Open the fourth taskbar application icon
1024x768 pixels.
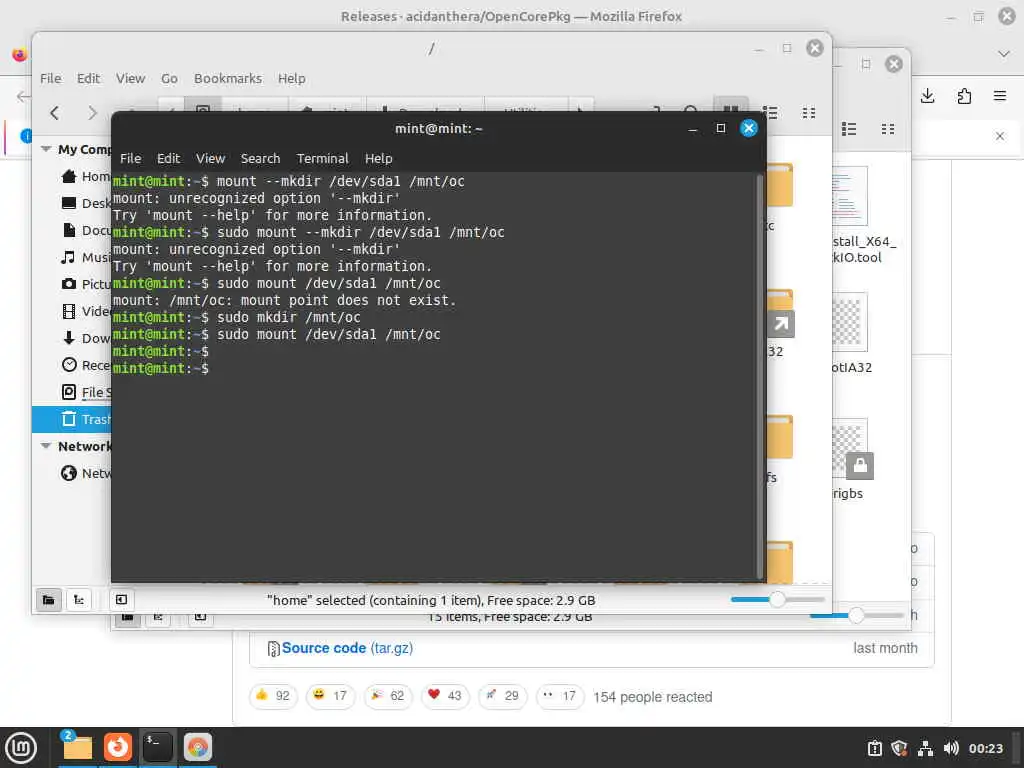coord(198,747)
